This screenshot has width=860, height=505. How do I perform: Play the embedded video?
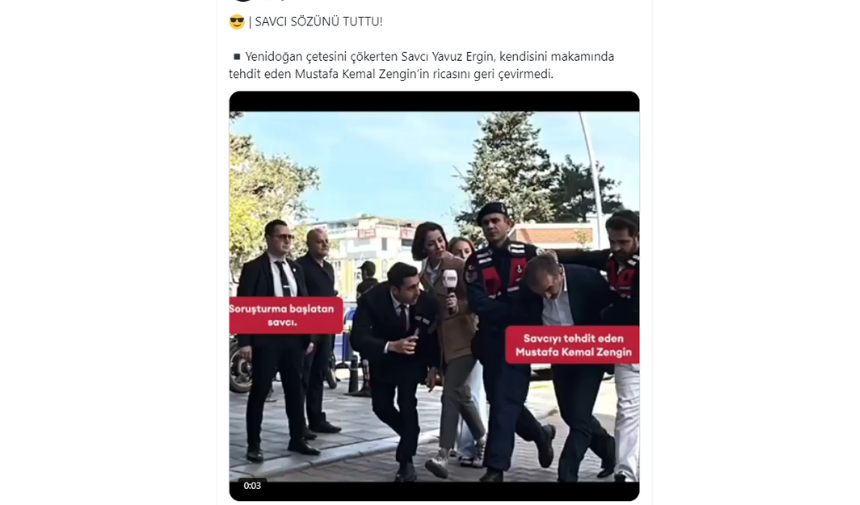click(x=434, y=296)
